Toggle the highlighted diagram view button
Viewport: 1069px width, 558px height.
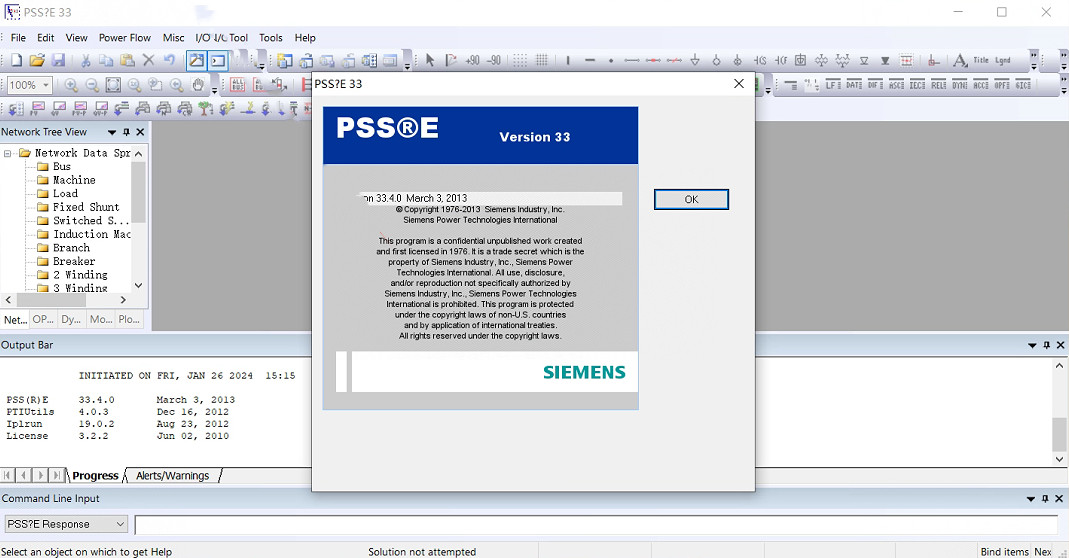196,61
